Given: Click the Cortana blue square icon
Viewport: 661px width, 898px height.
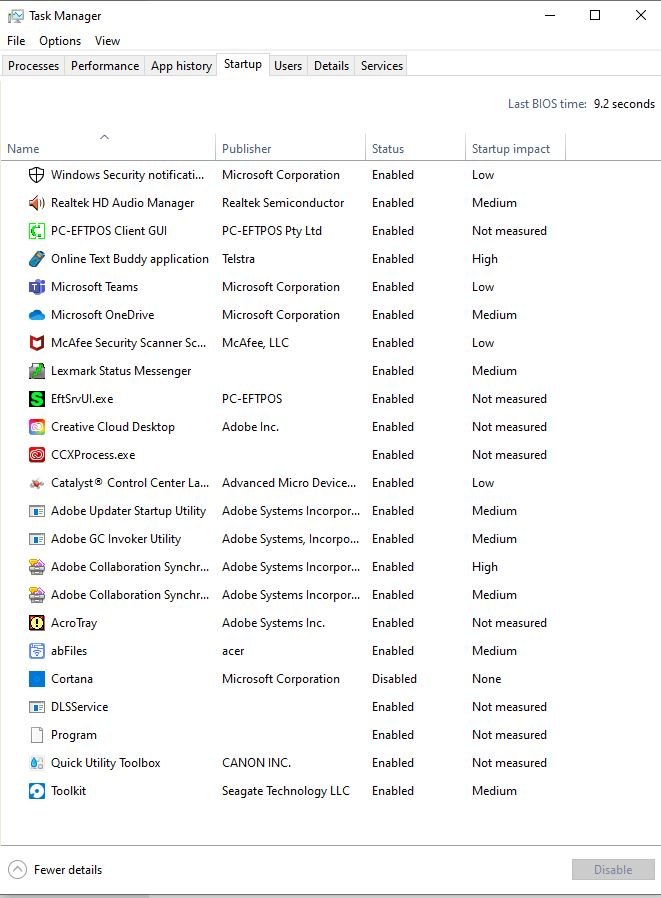Looking at the screenshot, I should pos(37,679).
